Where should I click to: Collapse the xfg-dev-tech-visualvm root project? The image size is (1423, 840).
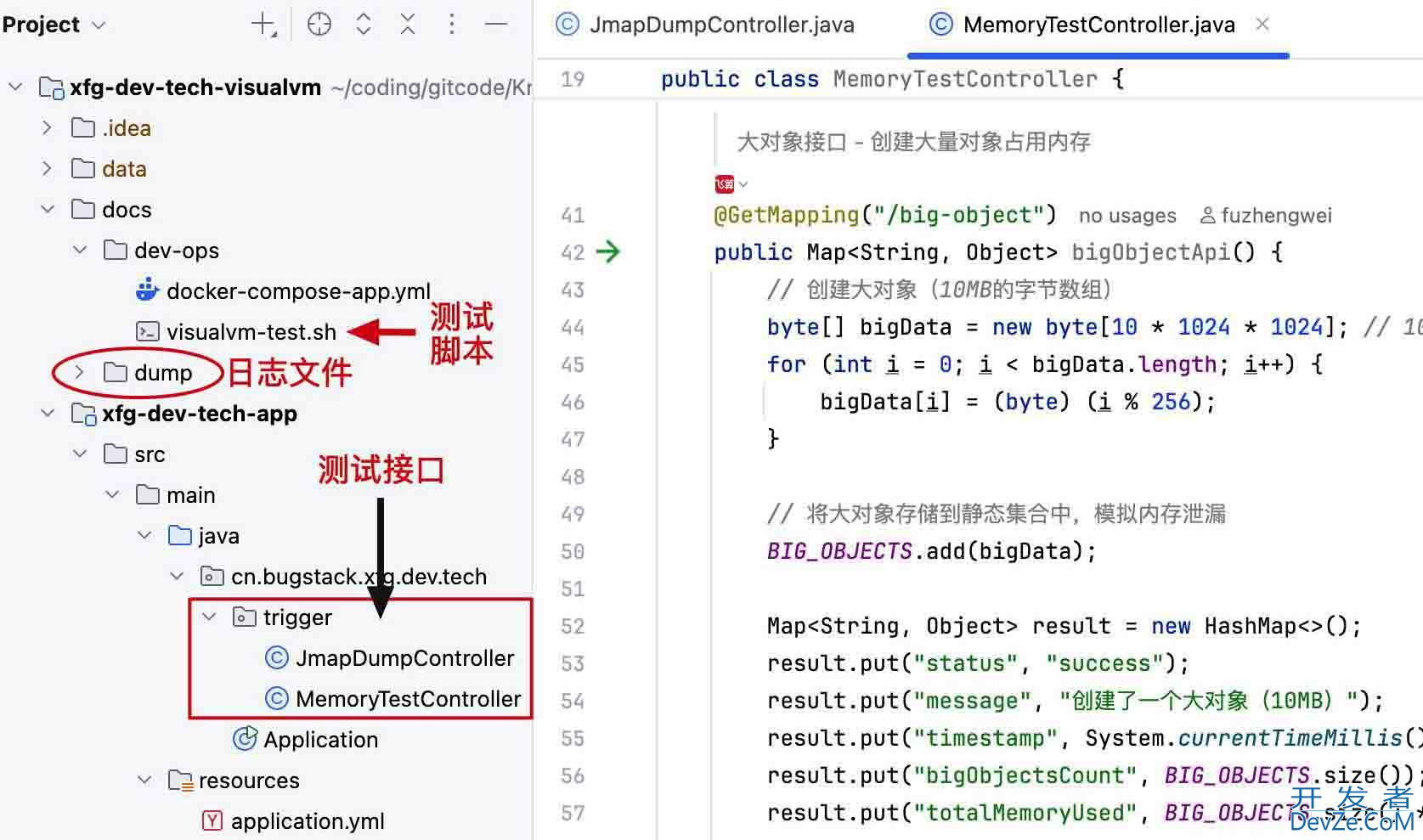[x=15, y=87]
